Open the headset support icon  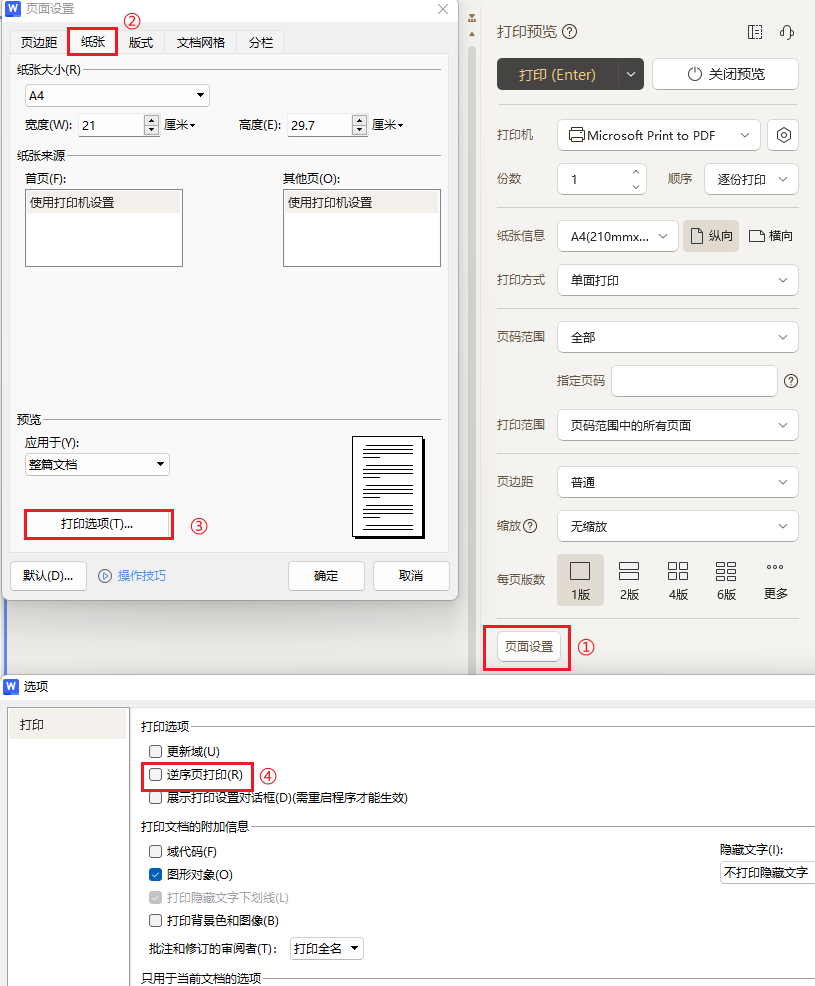[787, 32]
